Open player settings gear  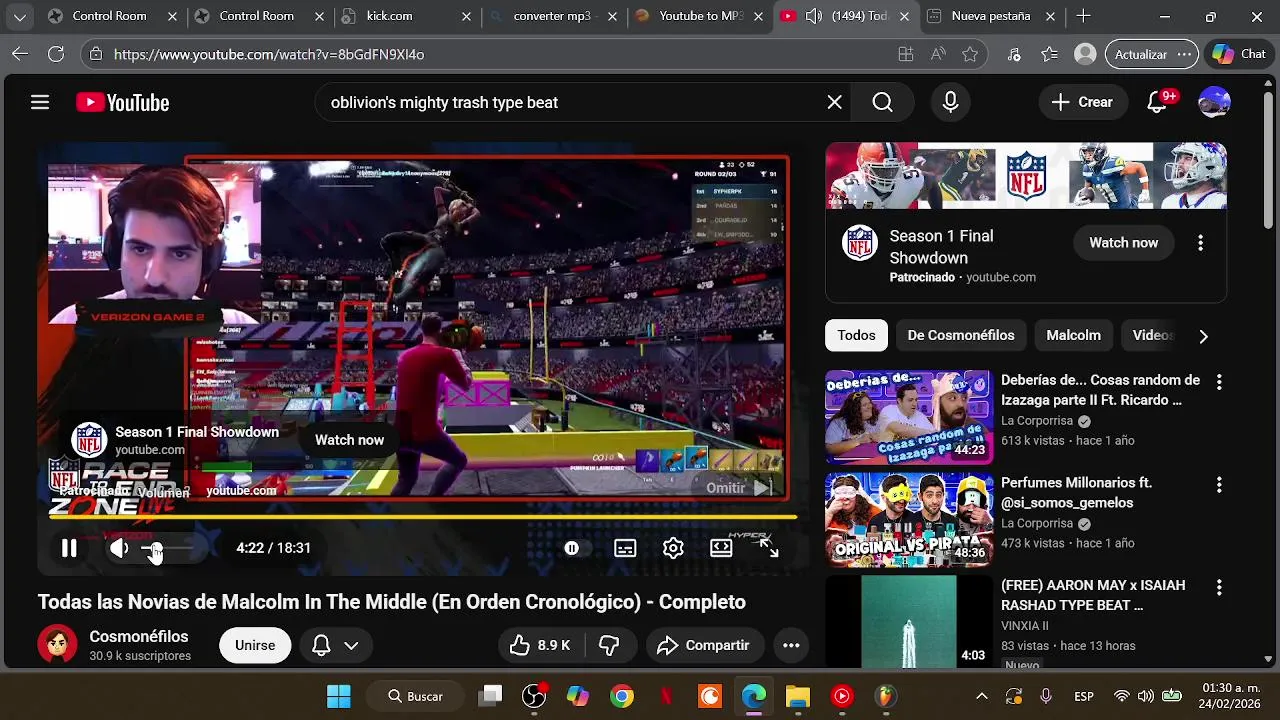pos(673,548)
